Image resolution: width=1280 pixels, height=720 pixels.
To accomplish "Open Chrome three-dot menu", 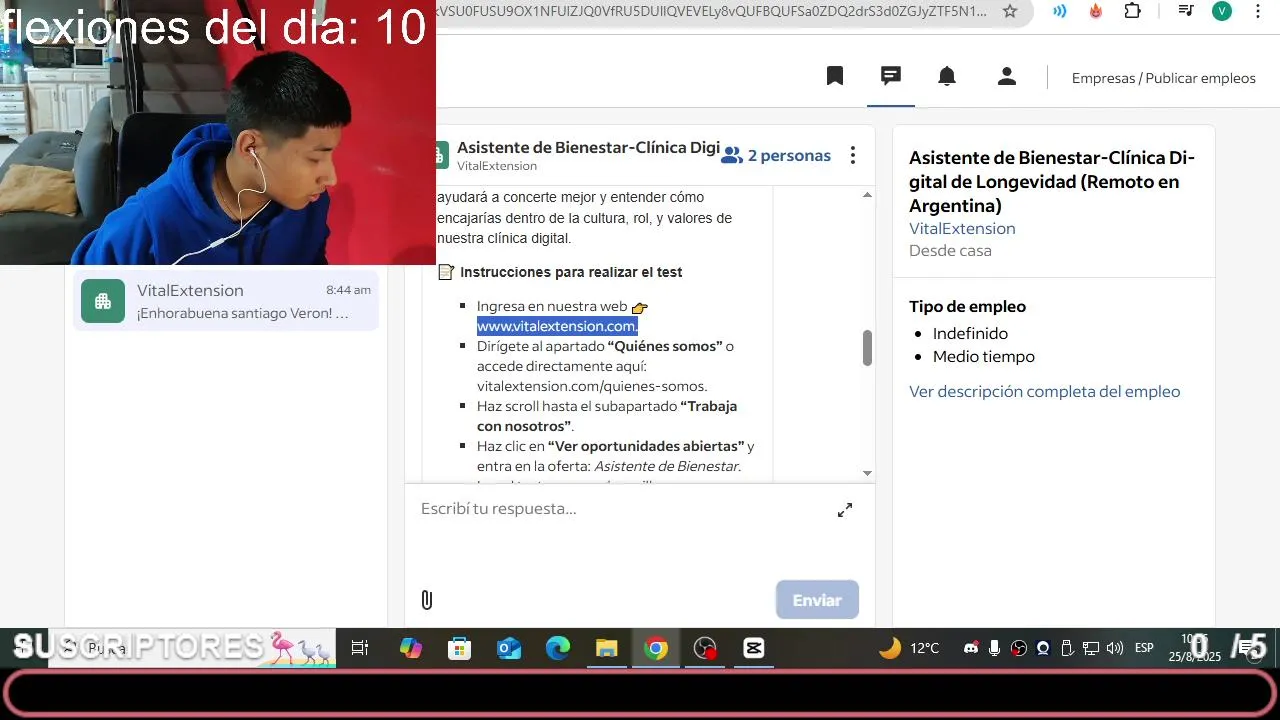I will 1258,11.
